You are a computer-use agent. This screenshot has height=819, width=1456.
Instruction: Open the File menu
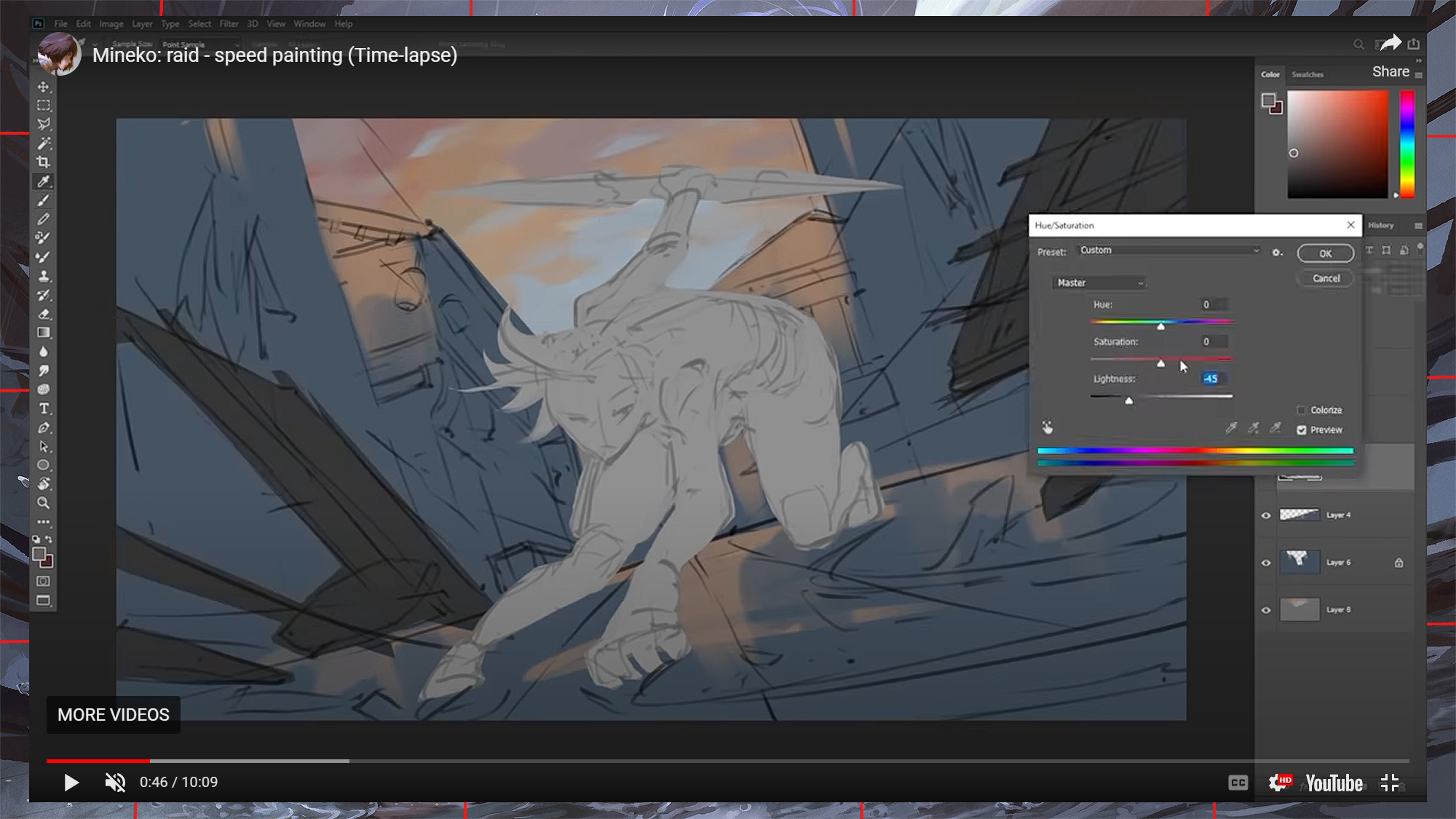(x=60, y=24)
